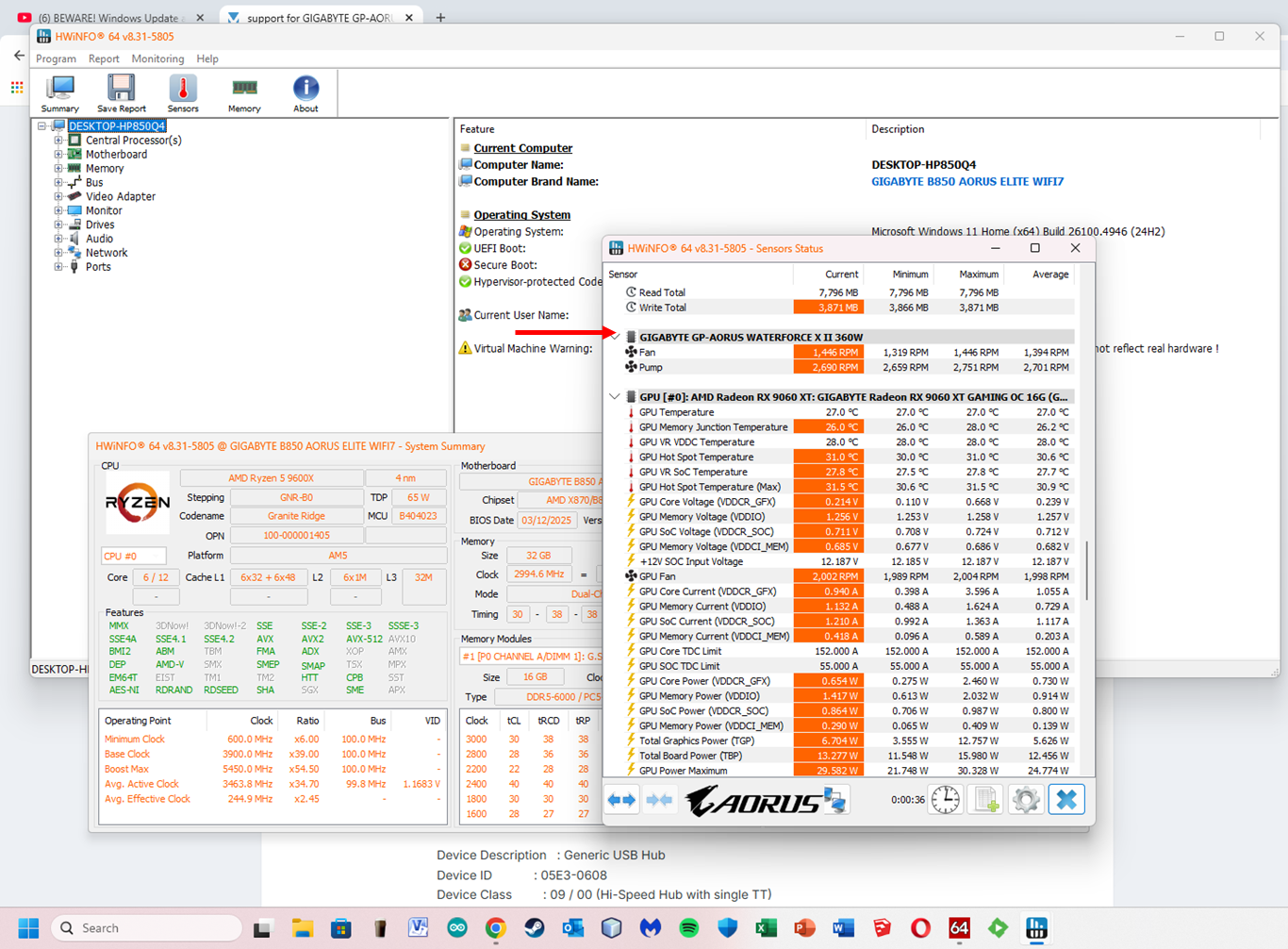Open sensor settings gear icon
This screenshot has height=949, width=1288.
click(x=1026, y=800)
